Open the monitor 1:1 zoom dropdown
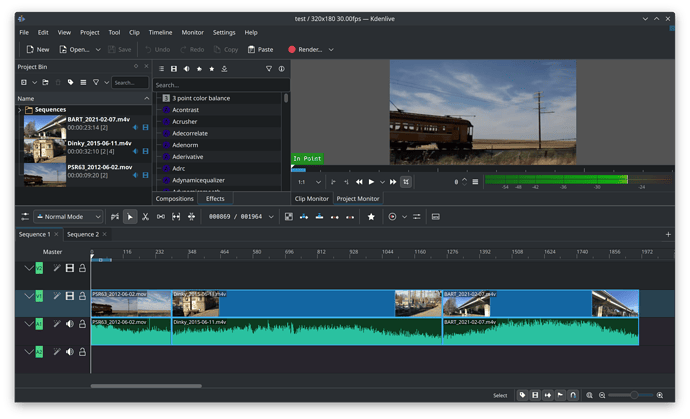 309,182
